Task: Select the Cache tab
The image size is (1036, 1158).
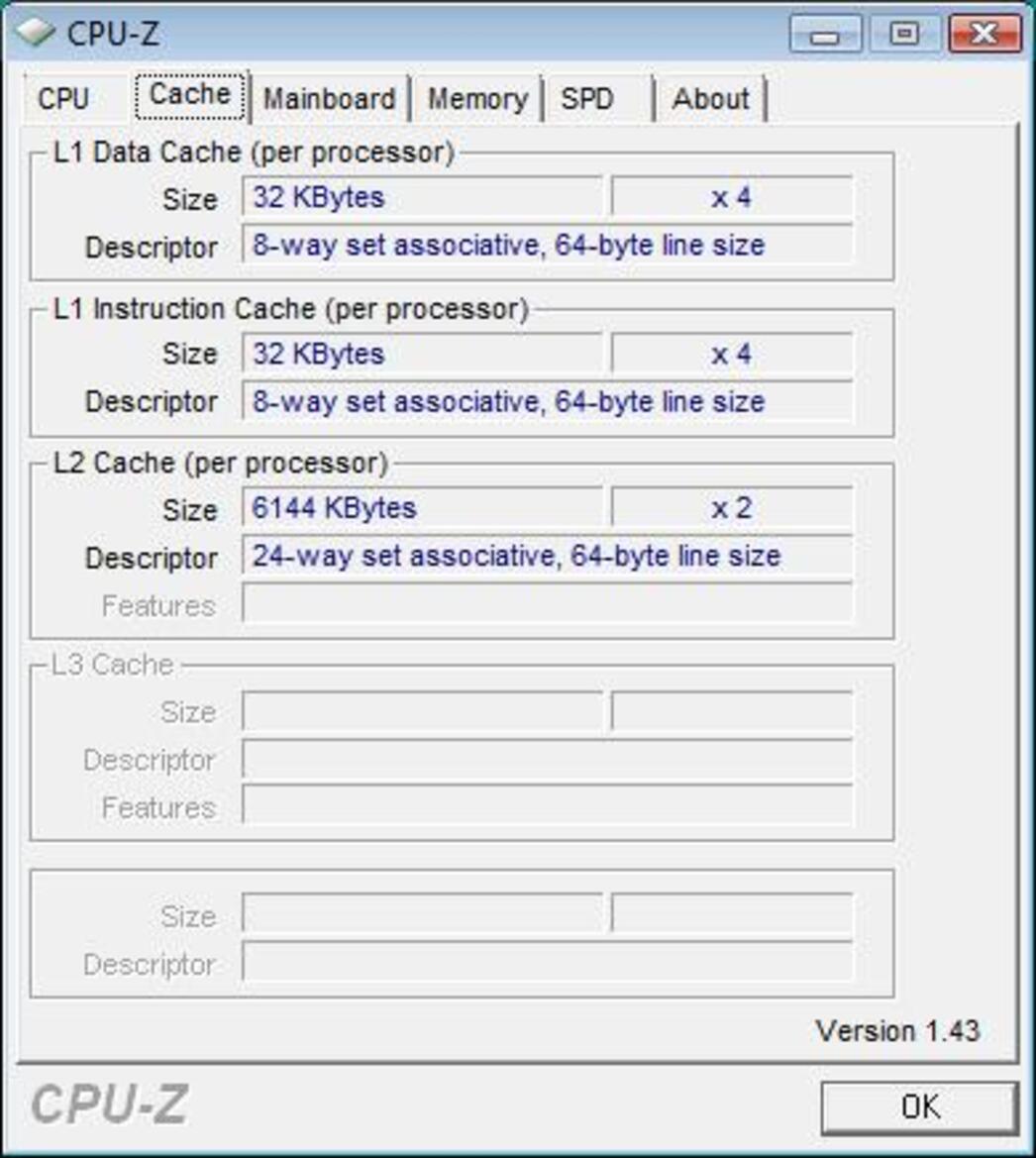Action: (x=190, y=95)
